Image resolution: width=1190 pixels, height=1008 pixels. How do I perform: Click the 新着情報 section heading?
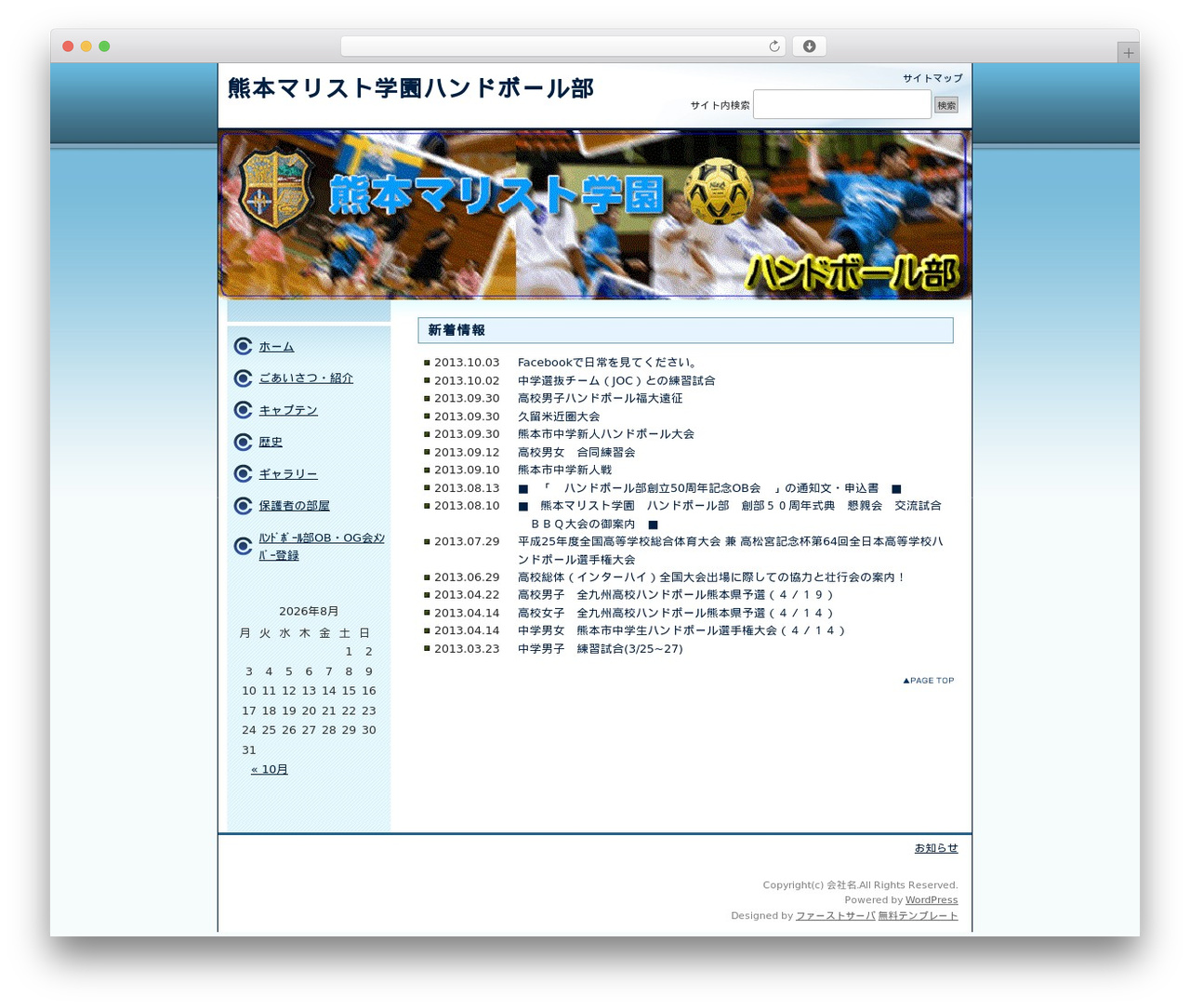click(686, 330)
